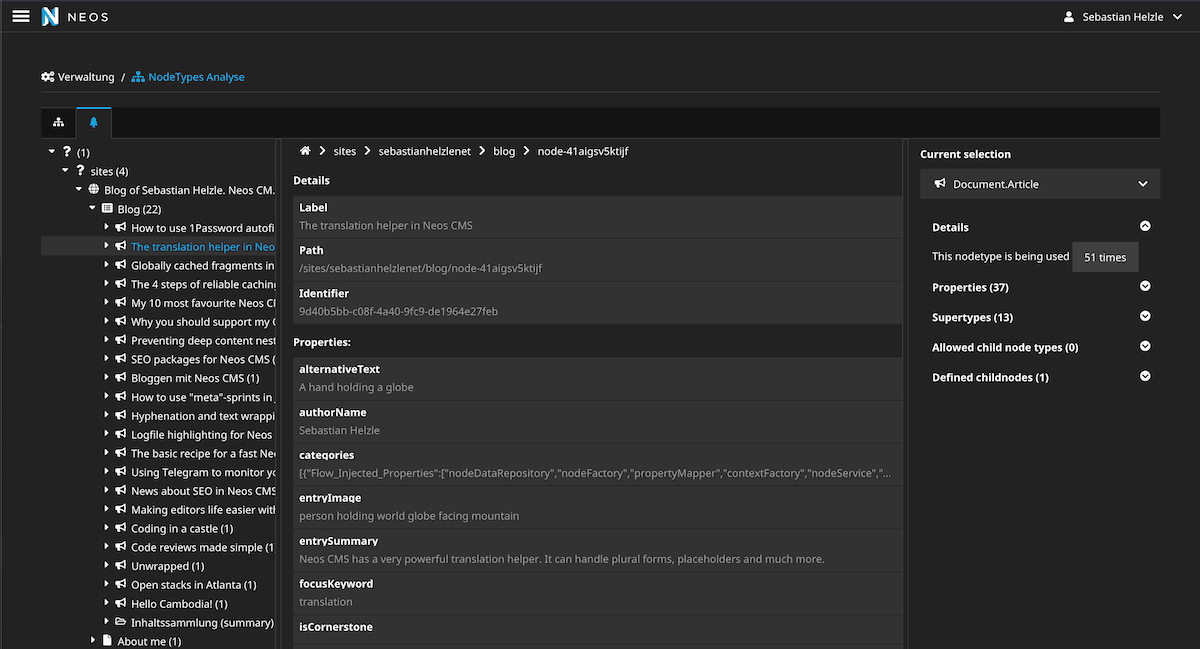Collapse the Details section in sidebar
This screenshot has width=1200, height=649.
click(1145, 227)
